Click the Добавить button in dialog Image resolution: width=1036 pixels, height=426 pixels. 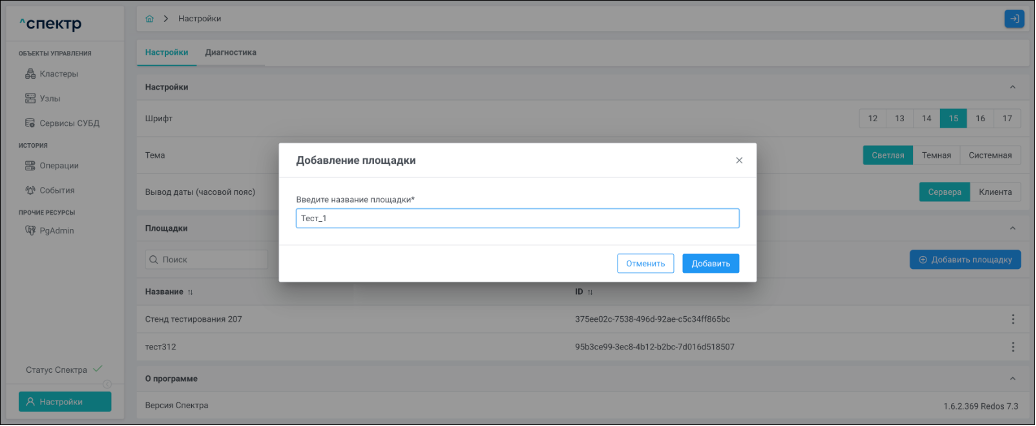pos(710,264)
